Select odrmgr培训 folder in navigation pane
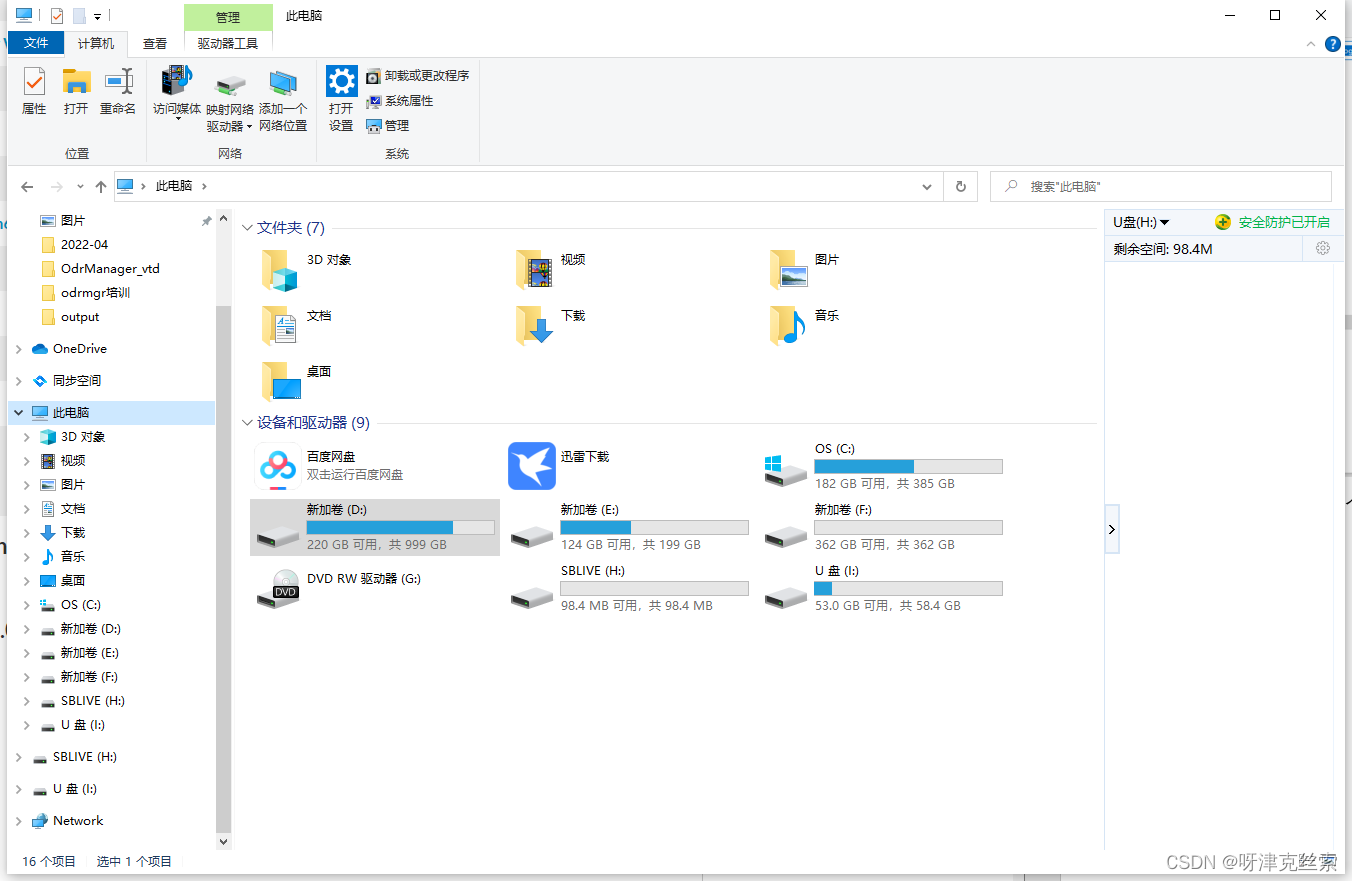 (x=95, y=293)
